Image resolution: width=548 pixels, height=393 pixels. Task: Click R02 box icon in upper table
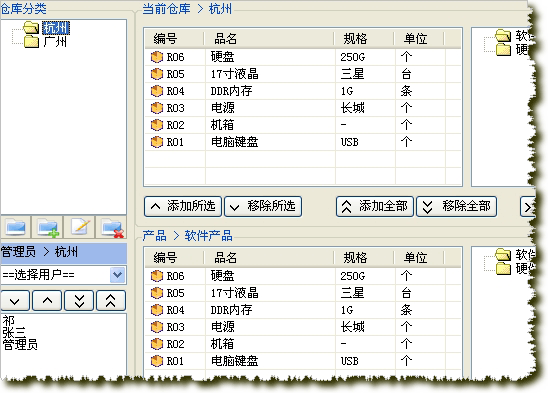[157, 125]
